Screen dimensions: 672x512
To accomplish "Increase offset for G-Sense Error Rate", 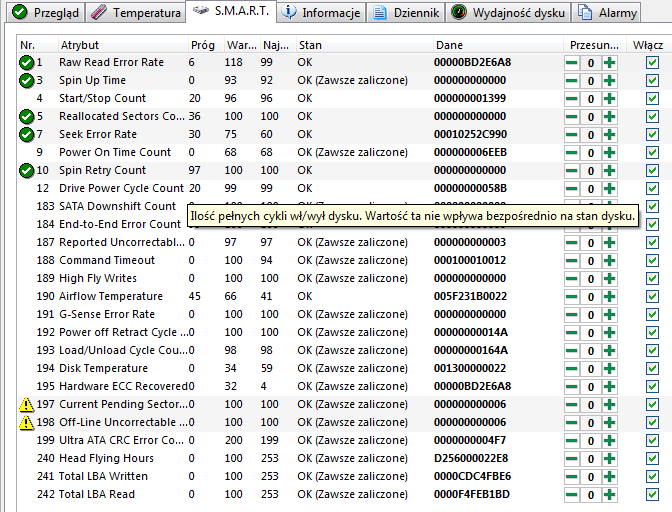I will [x=609, y=315].
